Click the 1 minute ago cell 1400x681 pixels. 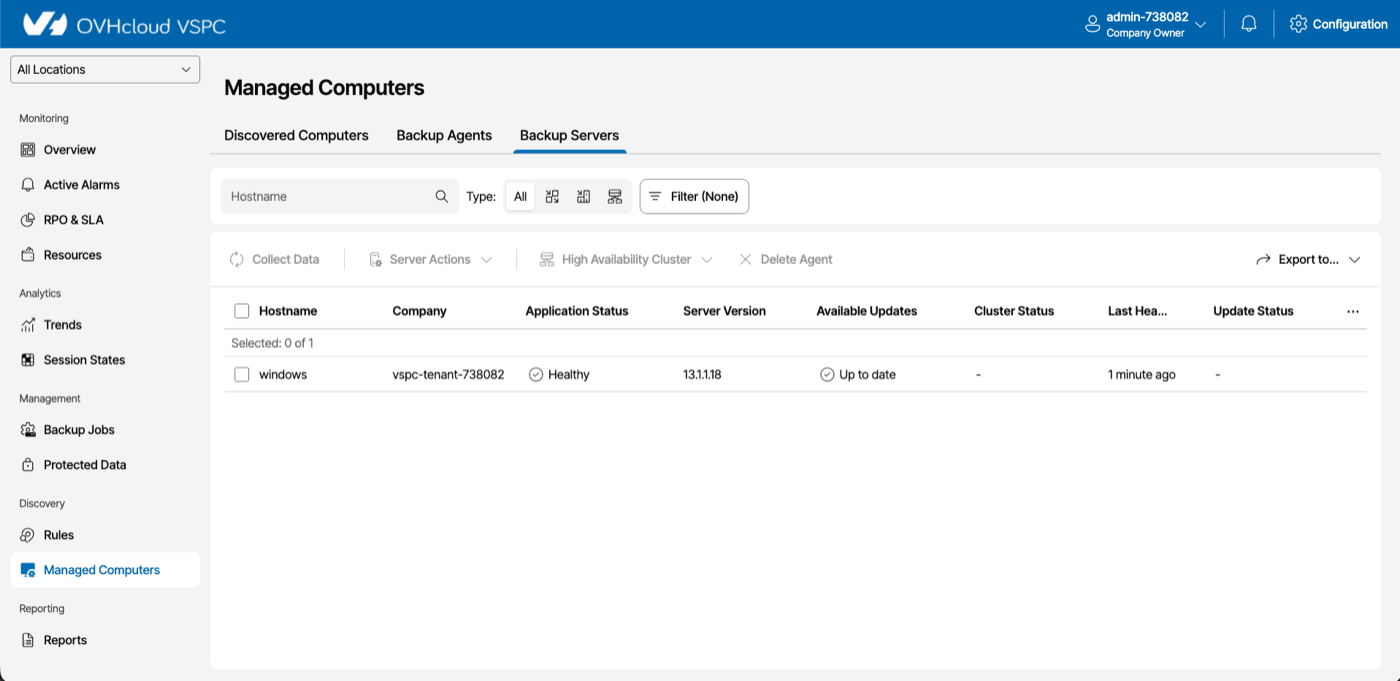click(x=1142, y=374)
